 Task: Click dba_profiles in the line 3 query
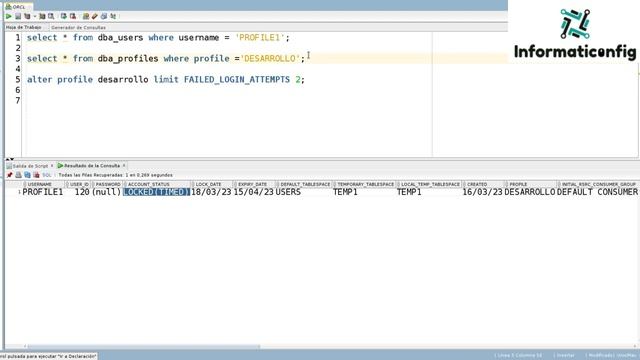click(128, 58)
